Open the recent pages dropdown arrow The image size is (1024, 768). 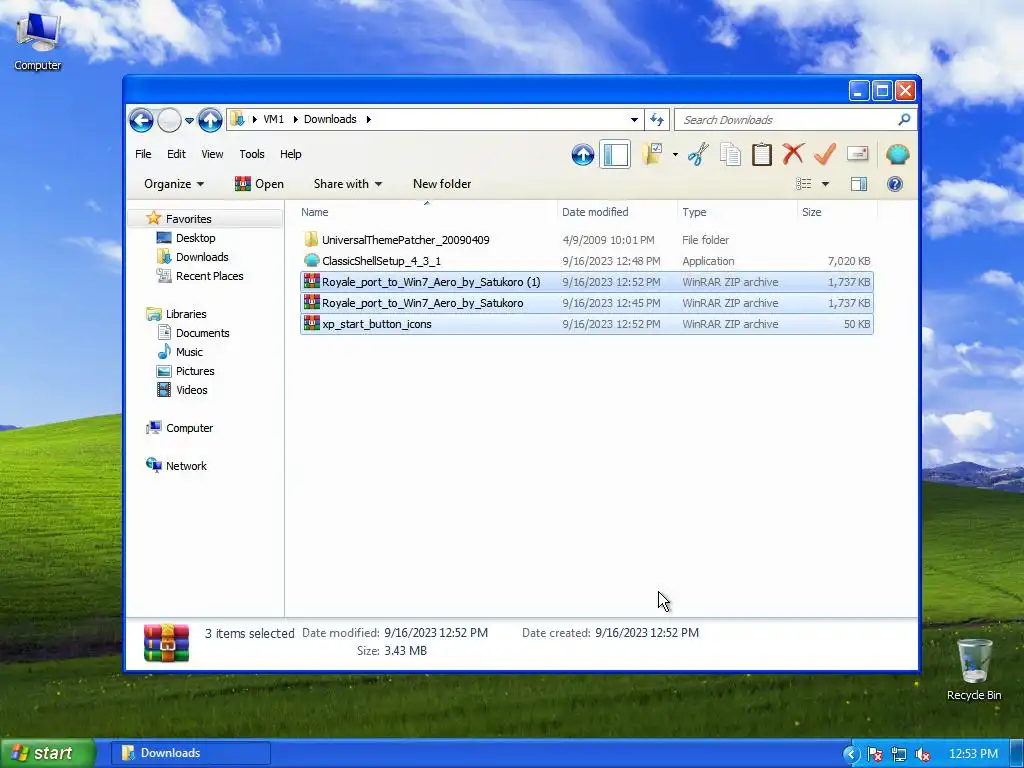[x=189, y=120]
